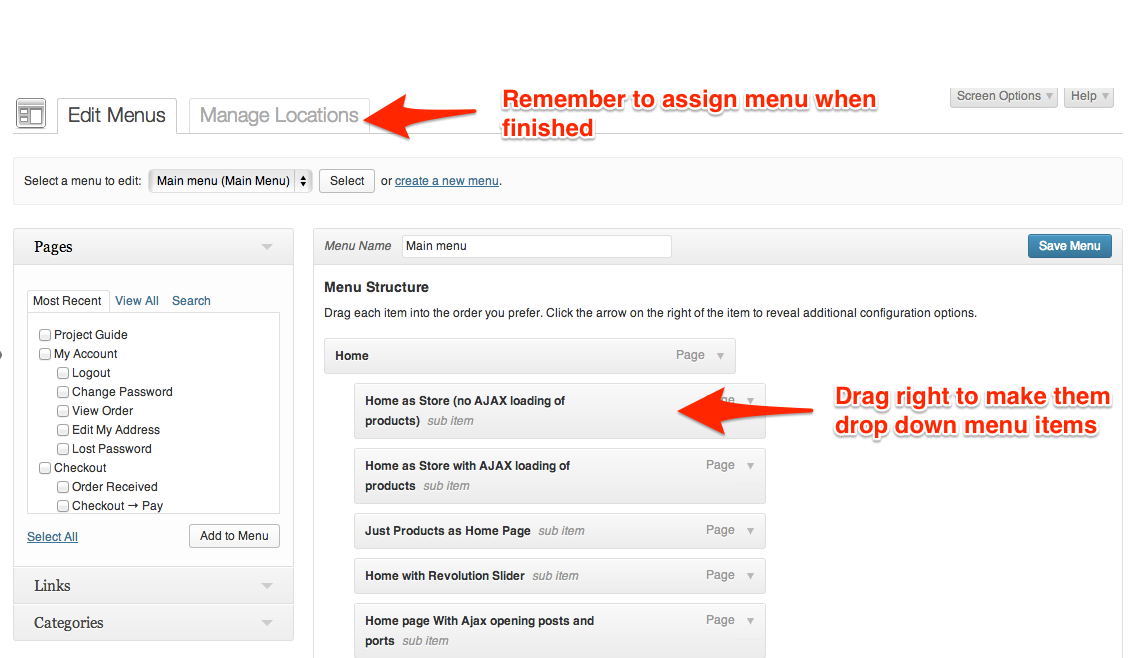Image resolution: width=1136 pixels, height=658 pixels.
Task: Check the Lost Password page
Action: point(63,449)
